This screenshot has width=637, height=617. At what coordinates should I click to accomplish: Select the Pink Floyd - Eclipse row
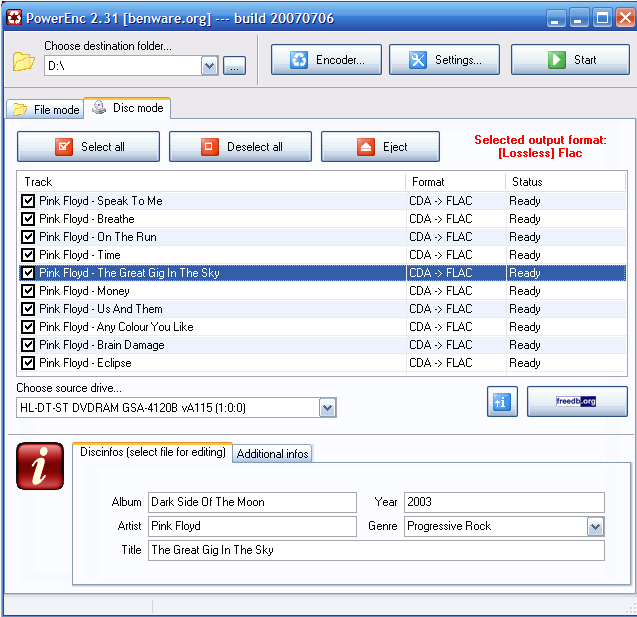[322, 363]
